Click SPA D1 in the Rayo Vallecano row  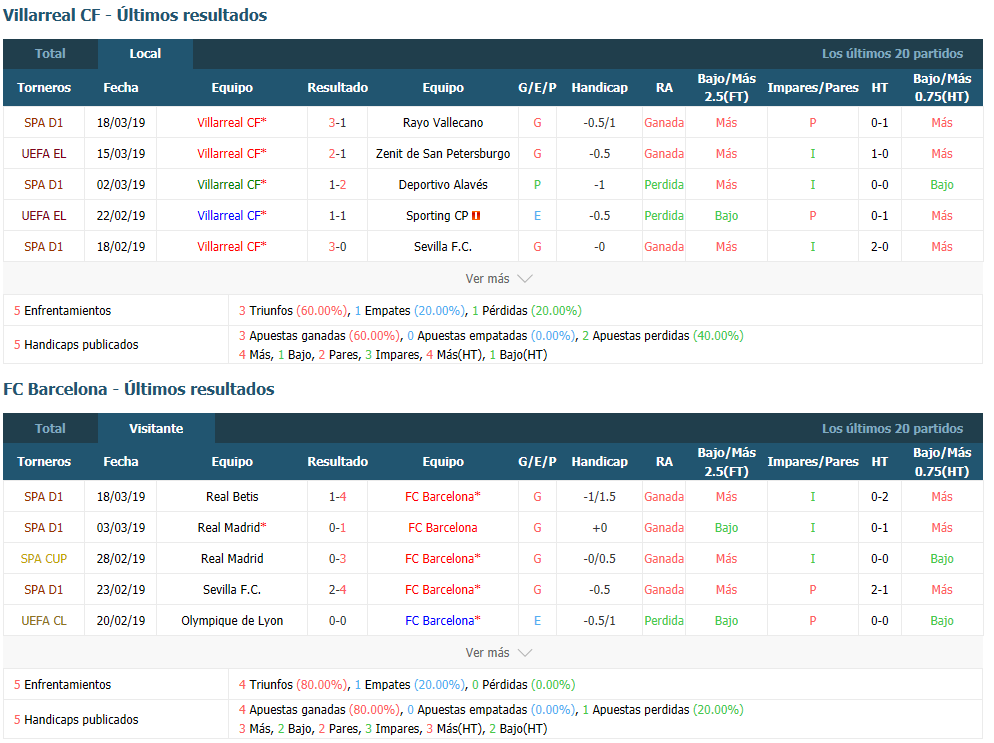(x=44, y=122)
